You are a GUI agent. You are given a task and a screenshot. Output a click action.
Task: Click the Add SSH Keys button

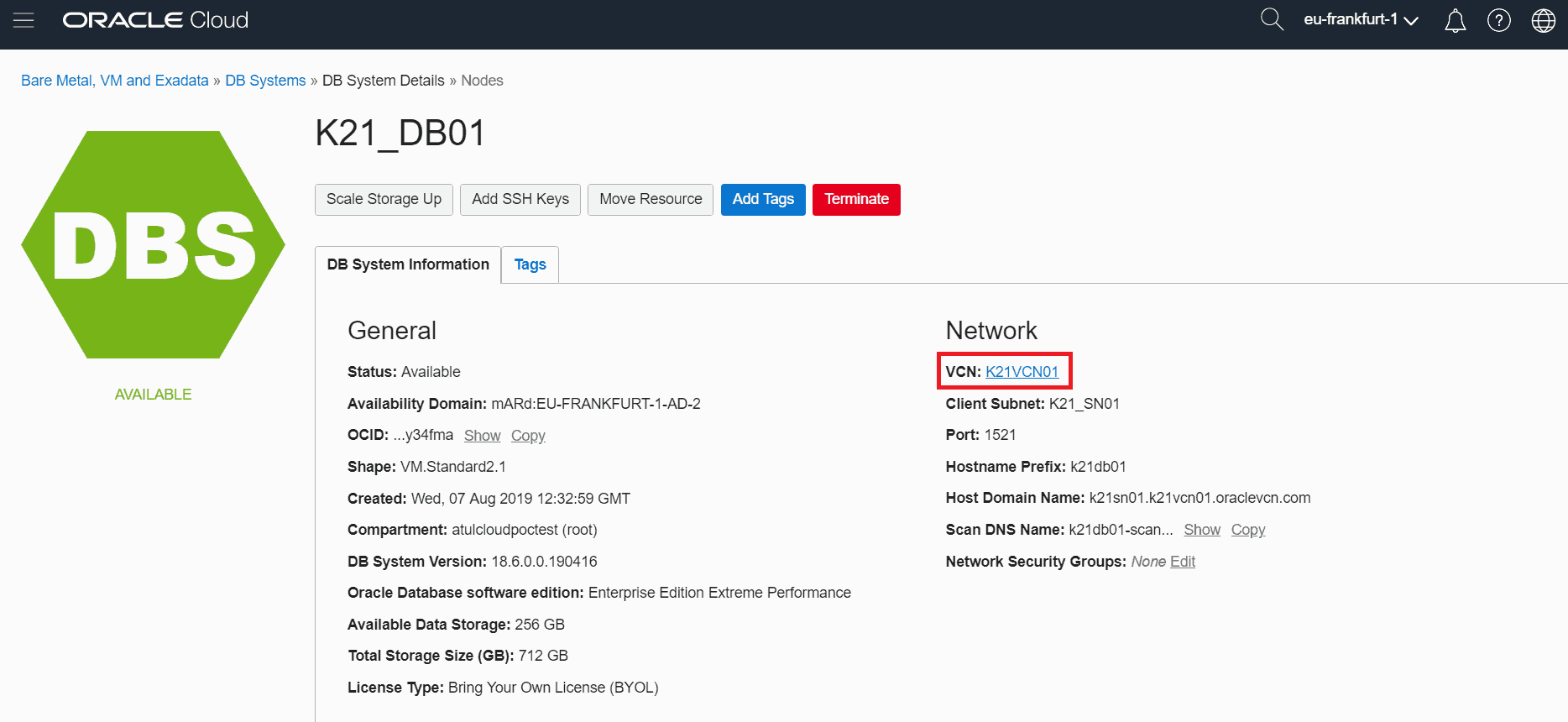(520, 200)
